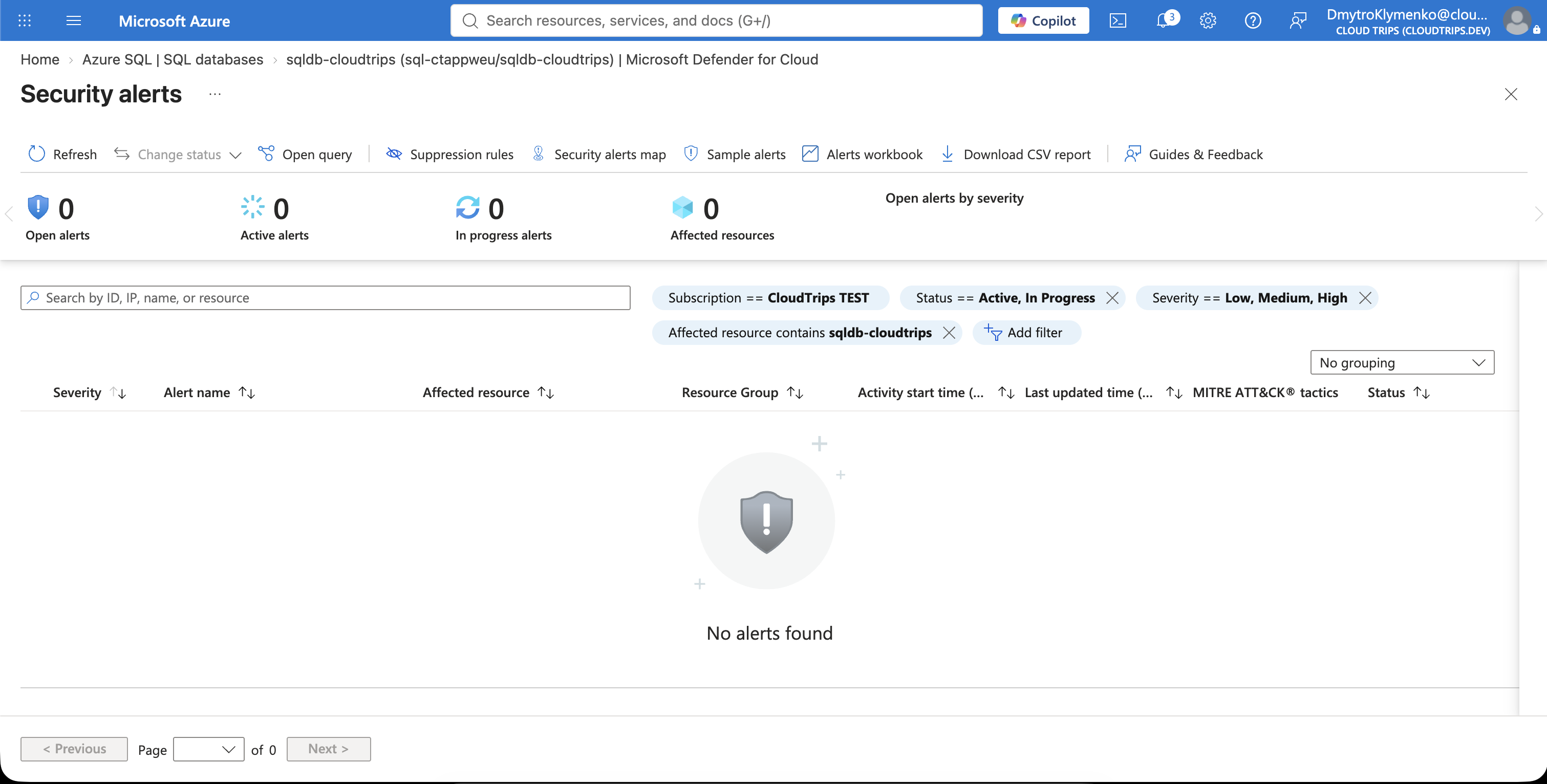Remove the Severity filter
The height and width of the screenshot is (784, 1547).
[x=1365, y=298]
